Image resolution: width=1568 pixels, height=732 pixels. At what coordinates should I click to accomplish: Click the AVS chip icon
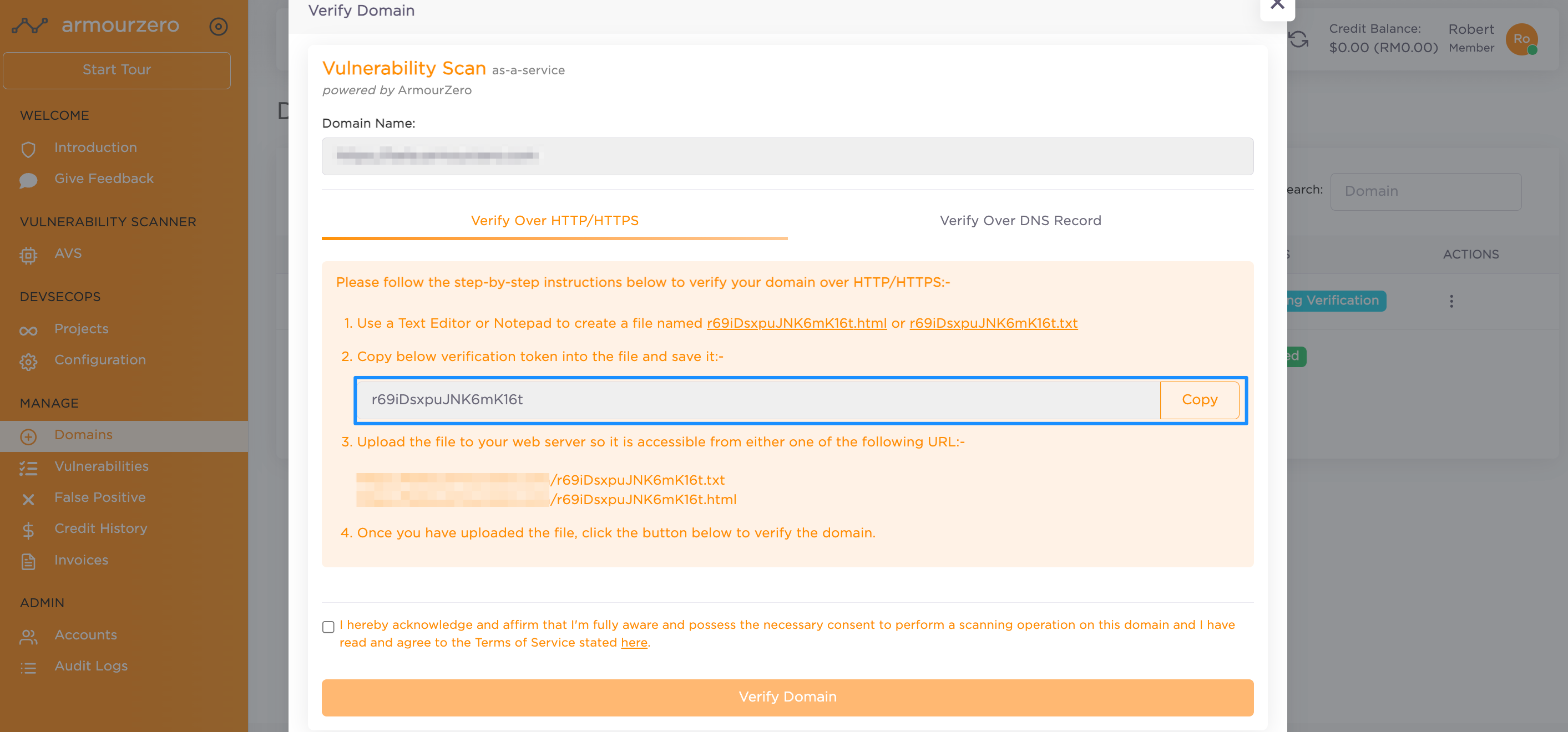[28, 255]
